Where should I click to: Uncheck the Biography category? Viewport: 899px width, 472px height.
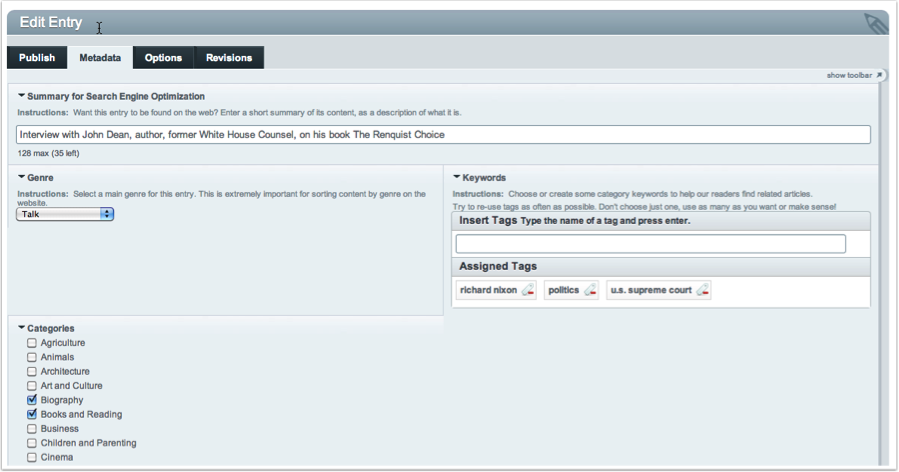tap(32, 400)
